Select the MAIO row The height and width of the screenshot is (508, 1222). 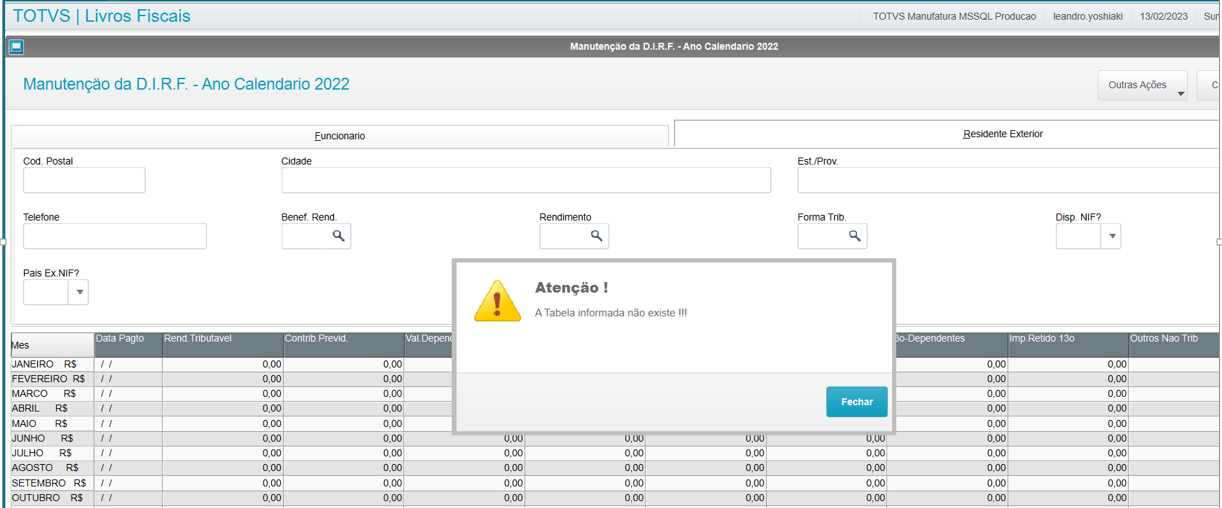click(x=615, y=424)
